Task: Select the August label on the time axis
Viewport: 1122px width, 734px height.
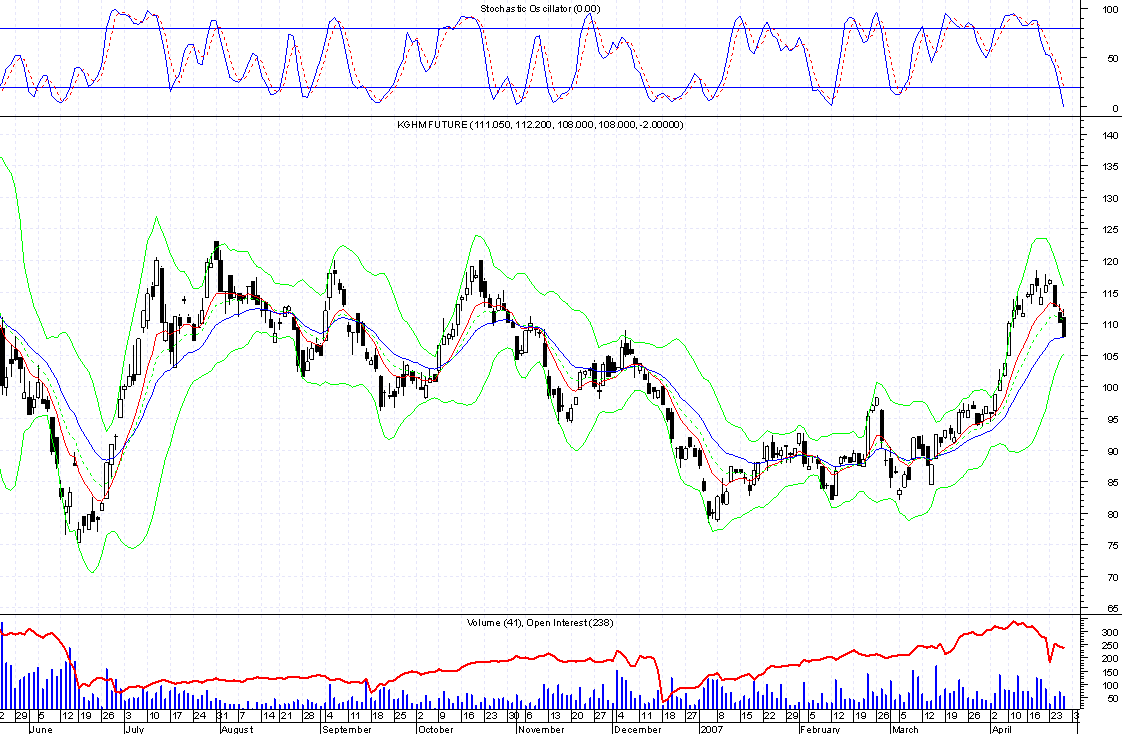Action: (x=237, y=729)
